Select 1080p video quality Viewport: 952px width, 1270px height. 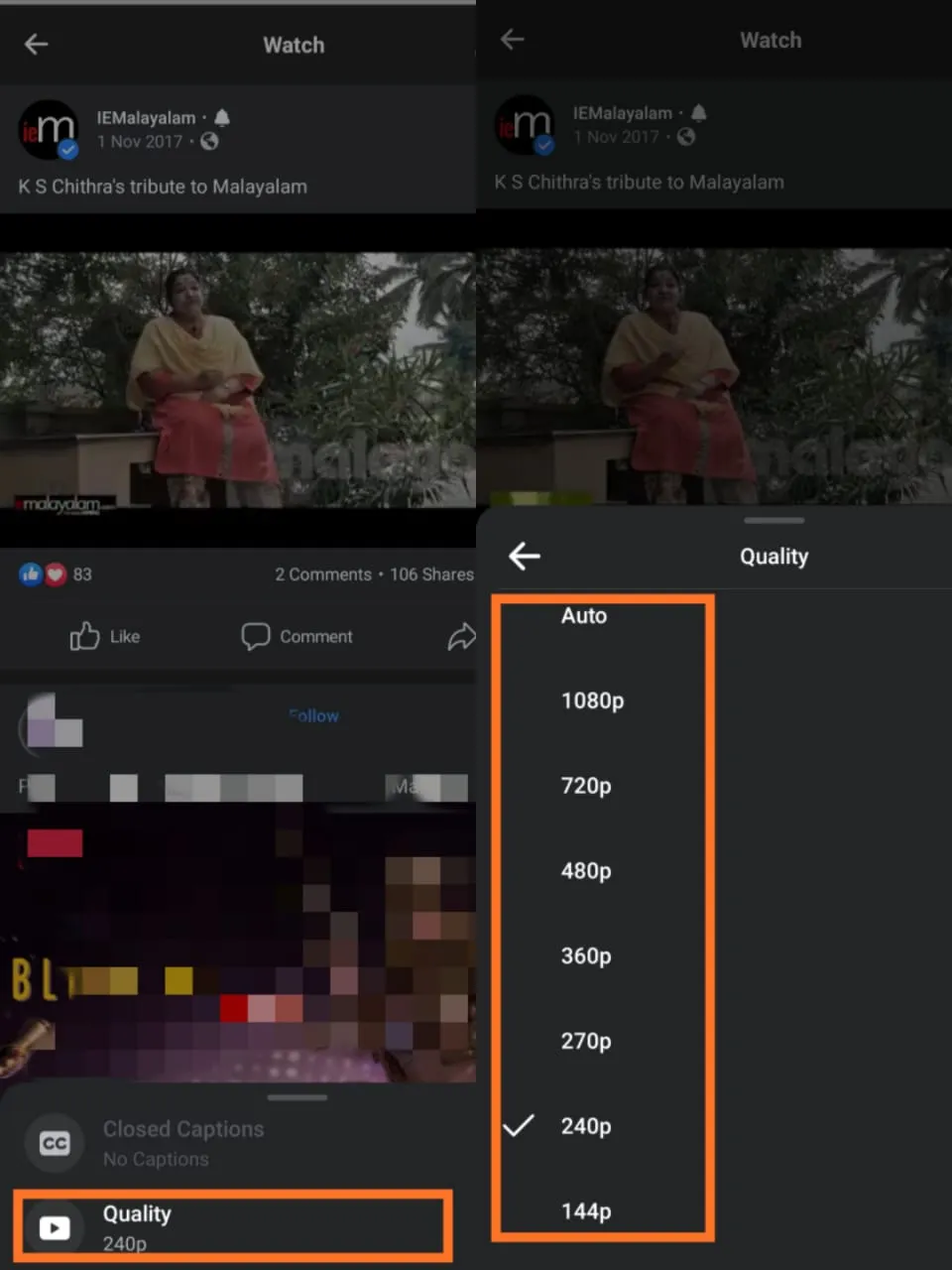pyautogui.click(x=592, y=701)
